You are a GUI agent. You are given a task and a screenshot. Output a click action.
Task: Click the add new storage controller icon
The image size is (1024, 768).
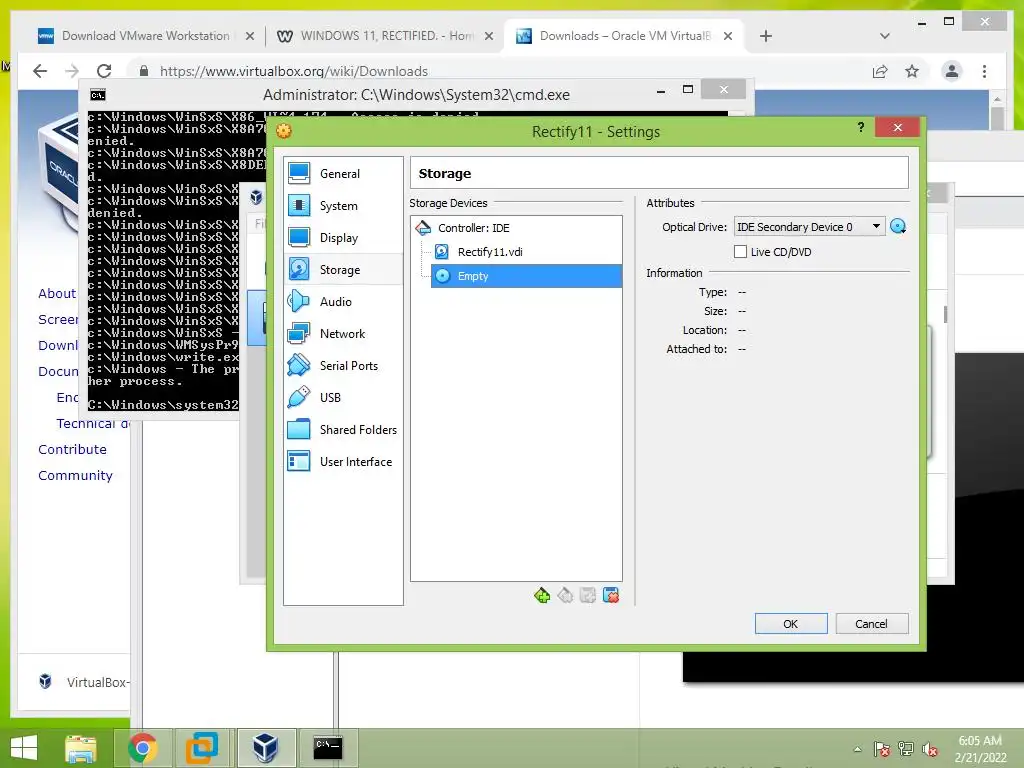point(542,596)
